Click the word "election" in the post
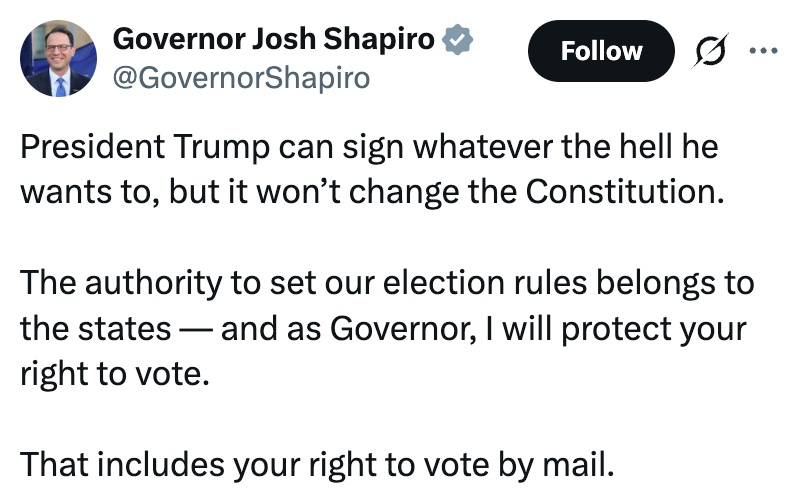This screenshot has width=794, height=498. tap(416, 284)
